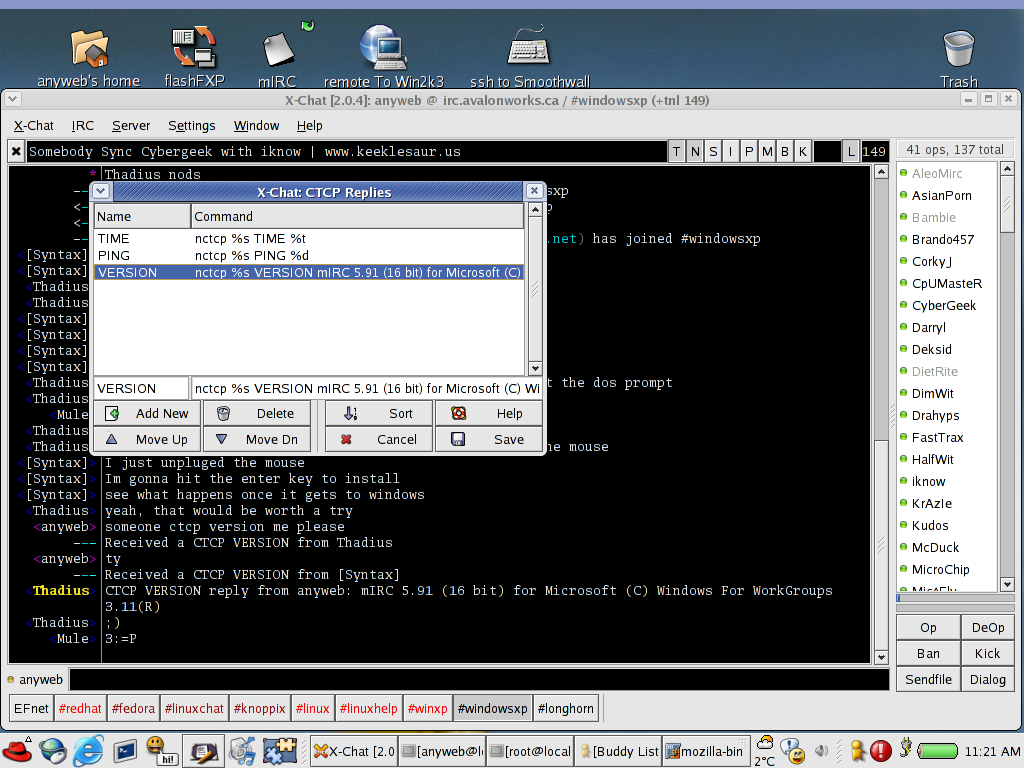This screenshot has width=1024, height=768.
Task: Switch to #redhat channel tab
Action: point(80,709)
